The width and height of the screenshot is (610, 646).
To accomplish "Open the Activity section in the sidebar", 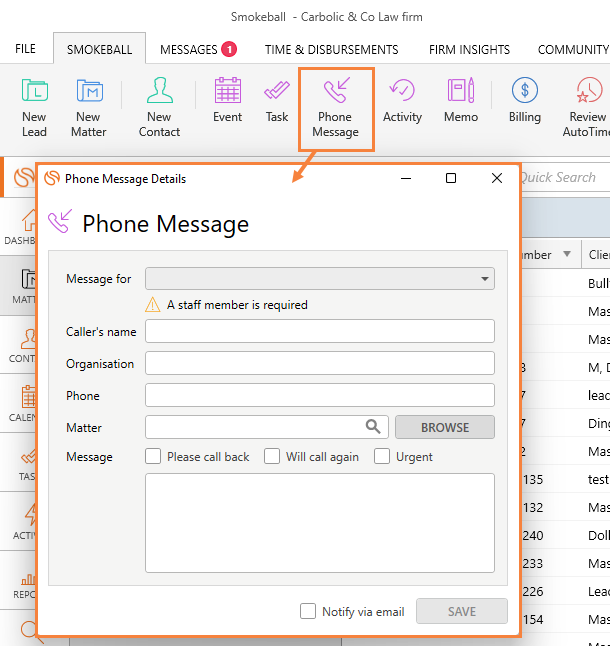I will (x=19, y=522).
